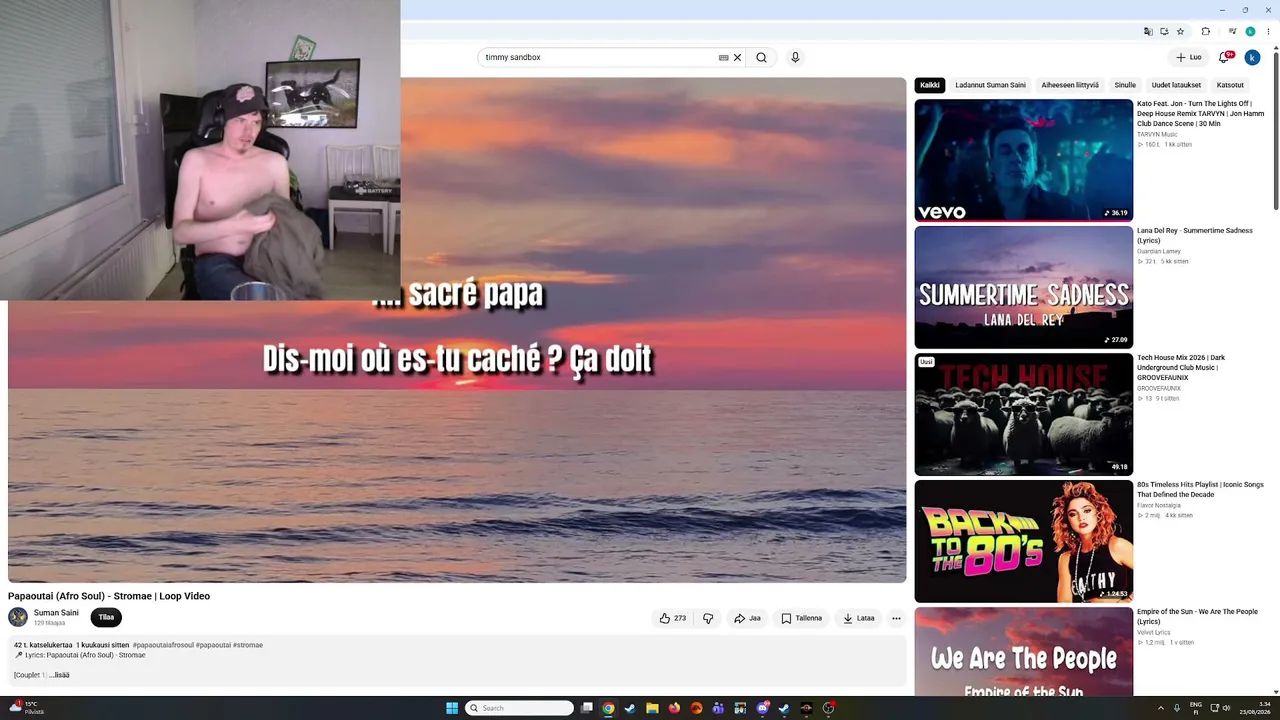The height and width of the screenshot is (720, 1280).
Task: Open the Kato Feat. Jon video thumbnail
Action: tap(1024, 160)
